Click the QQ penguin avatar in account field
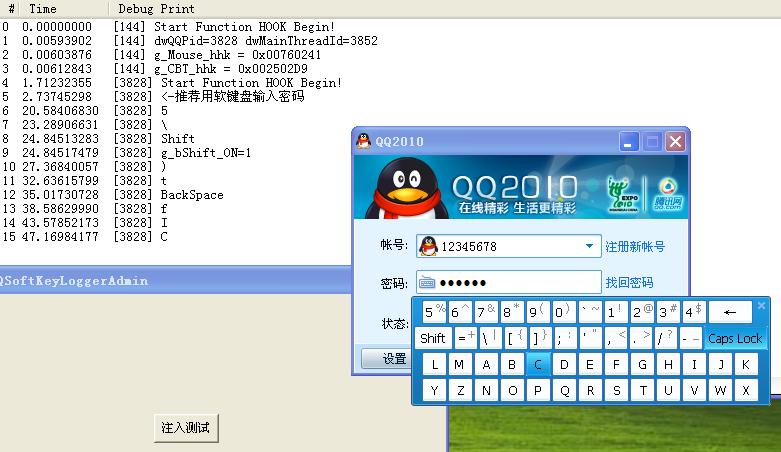 click(428, 246)
